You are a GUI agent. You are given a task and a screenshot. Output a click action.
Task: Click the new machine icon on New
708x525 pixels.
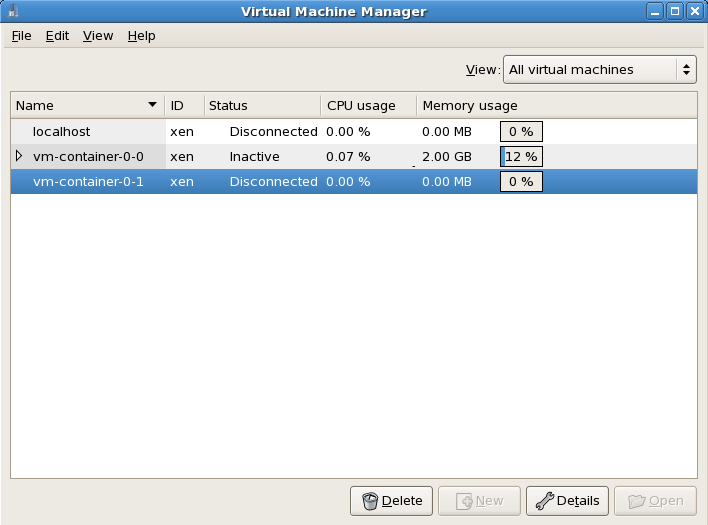pyautogui.click(x=464, y=501)
